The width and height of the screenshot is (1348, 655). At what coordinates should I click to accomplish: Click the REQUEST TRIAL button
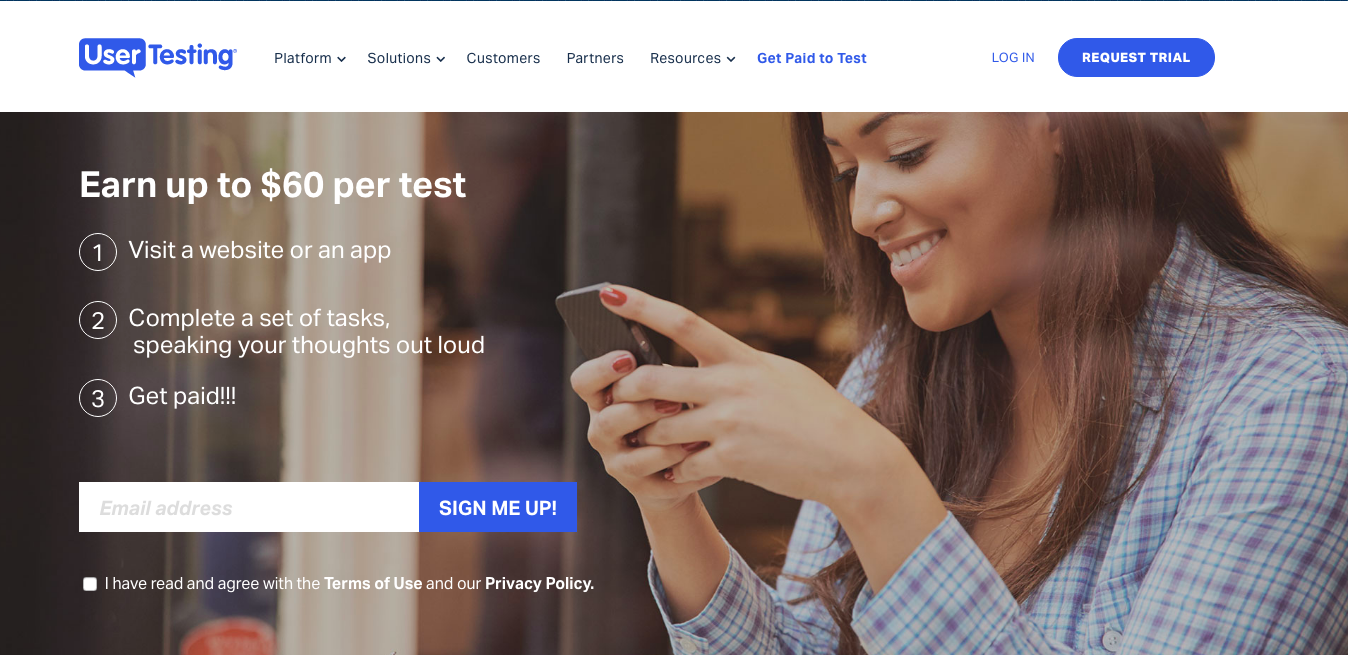1136,57
